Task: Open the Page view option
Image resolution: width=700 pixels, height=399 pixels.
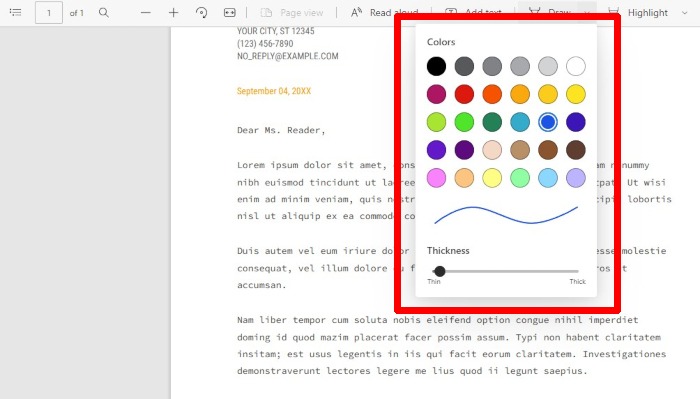Action: [292, 13]
